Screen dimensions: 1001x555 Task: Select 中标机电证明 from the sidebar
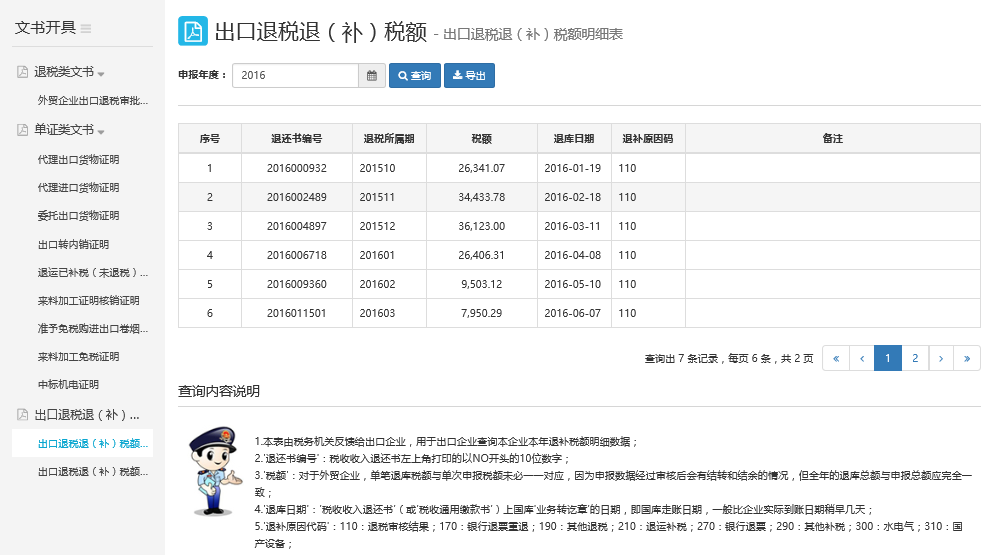pos(68,384)
